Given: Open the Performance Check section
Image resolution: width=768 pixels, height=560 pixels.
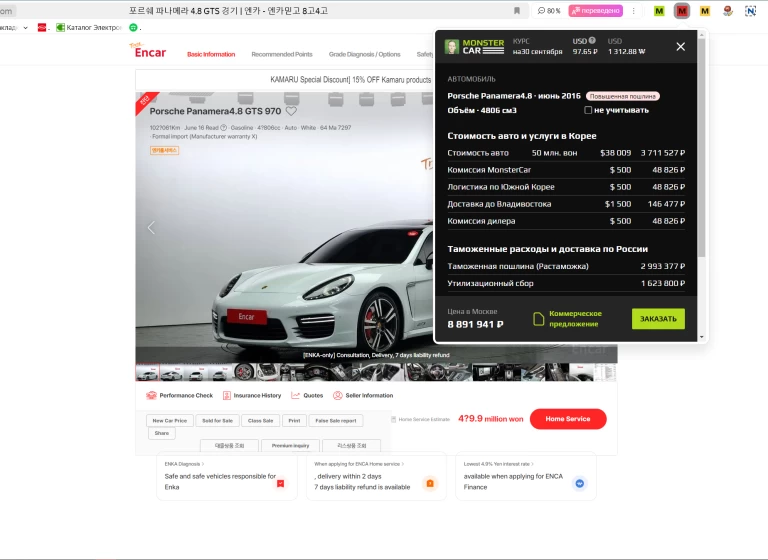Looking at the screenshot, I should click(179, 395).
